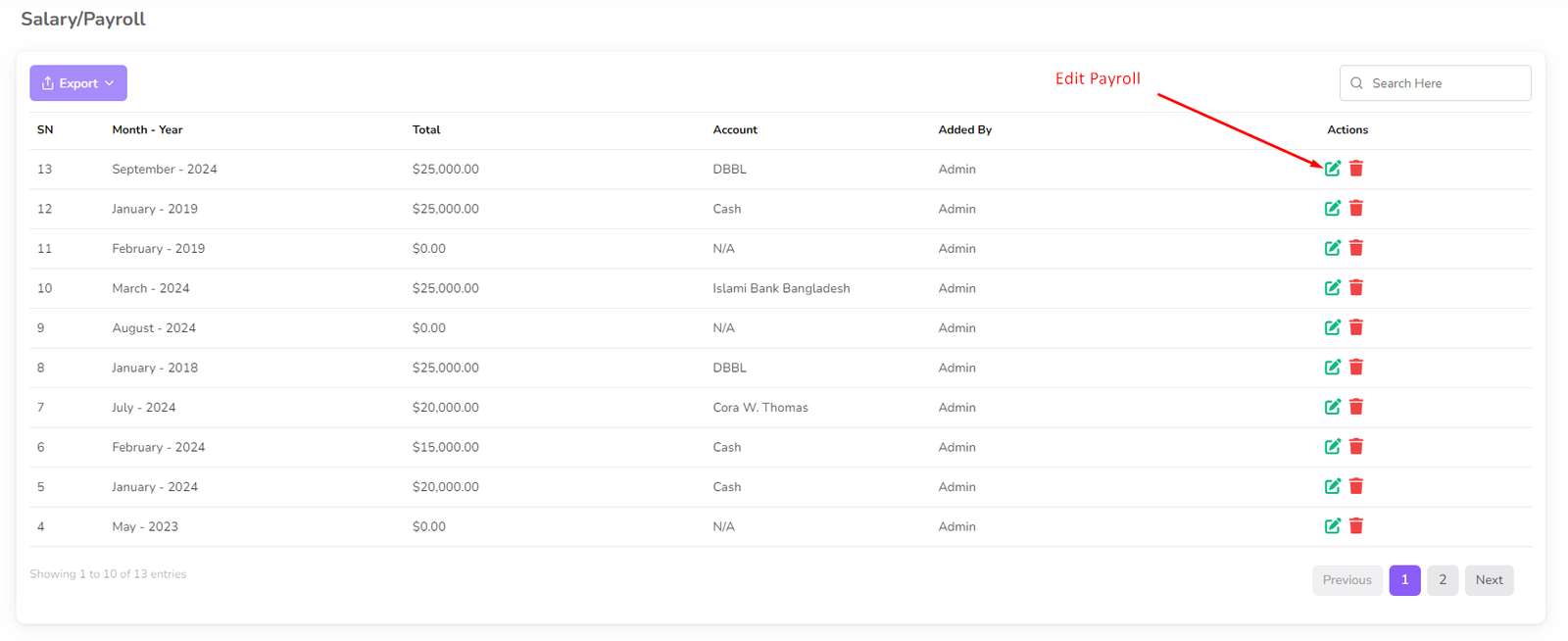Delete the September - 2024 payroll entry
This screenshot has height=641, width=1568.
[1356, 169]
